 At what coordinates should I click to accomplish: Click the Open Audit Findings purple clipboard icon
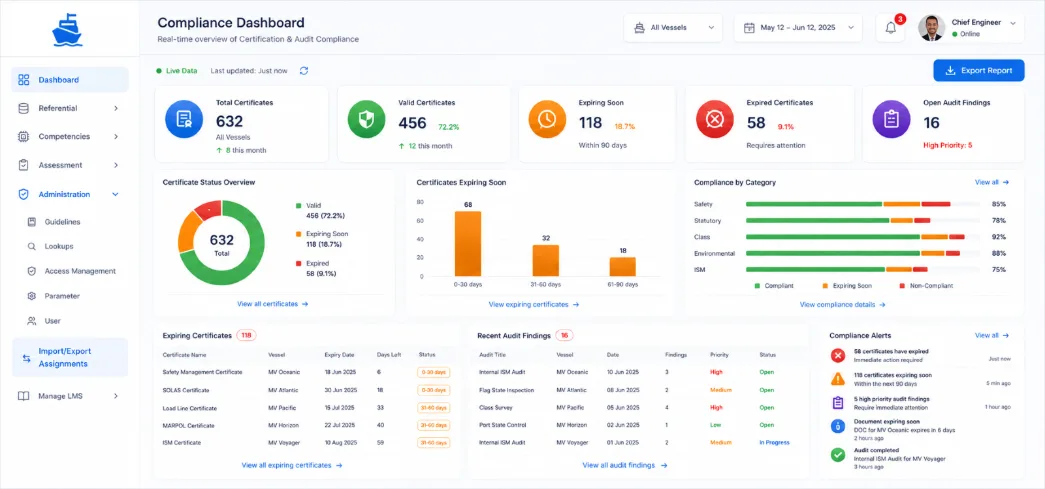click(892, 119)
